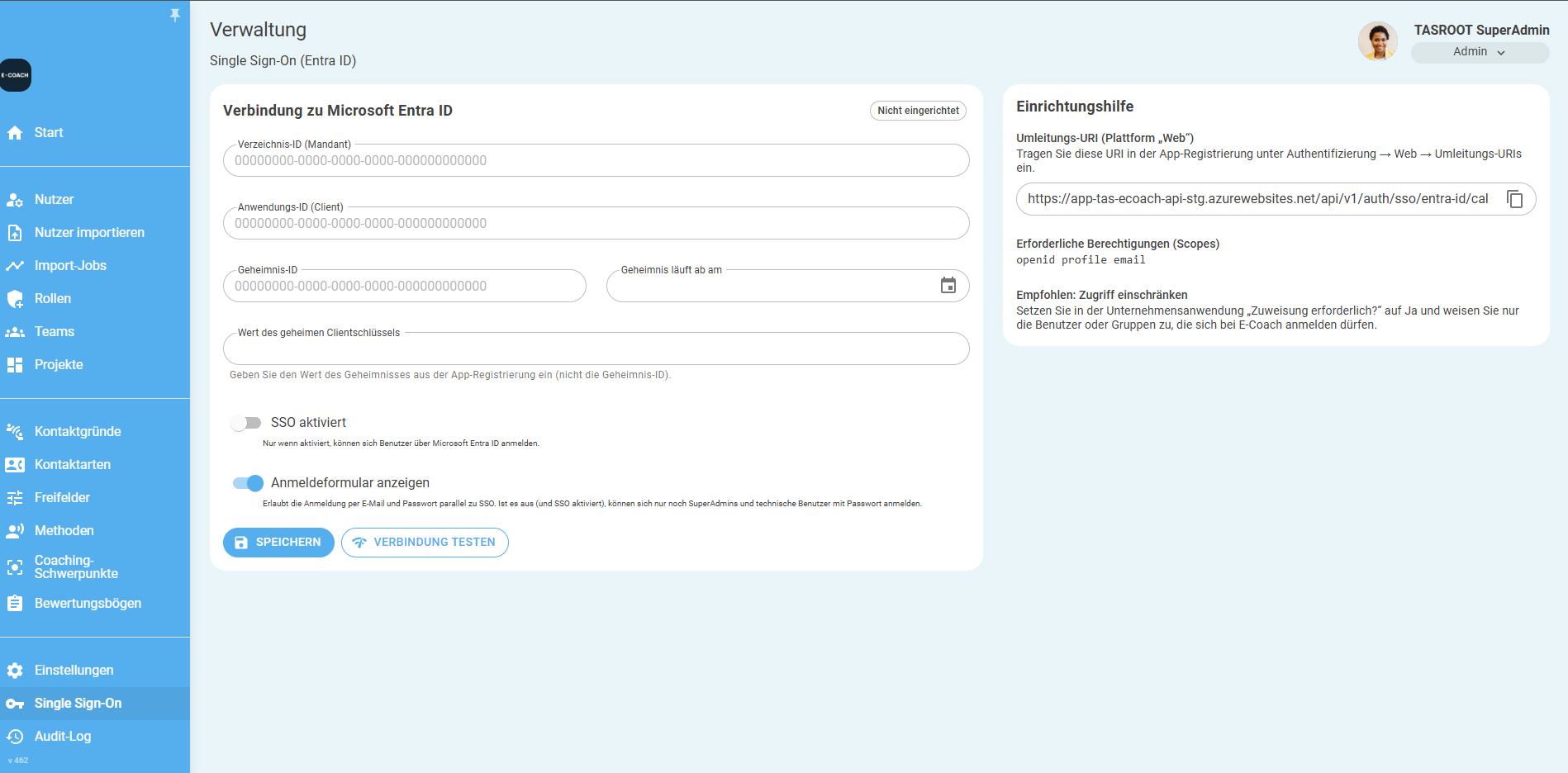Image resolution: width=1568 pixels, height=773 pixels.
Task: Copy the Umleitungs-URI with the copy icon
Action: click(x=1514, y=199)
